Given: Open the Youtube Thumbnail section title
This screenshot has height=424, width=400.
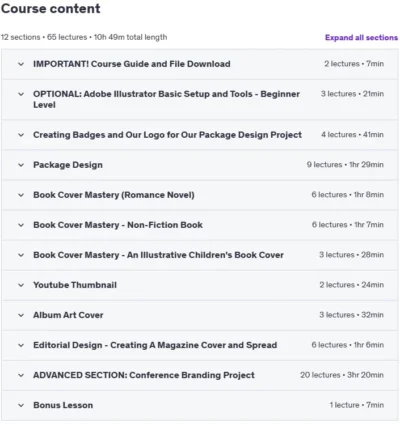Looking at the screenshot, I should [x=75, y=285].
